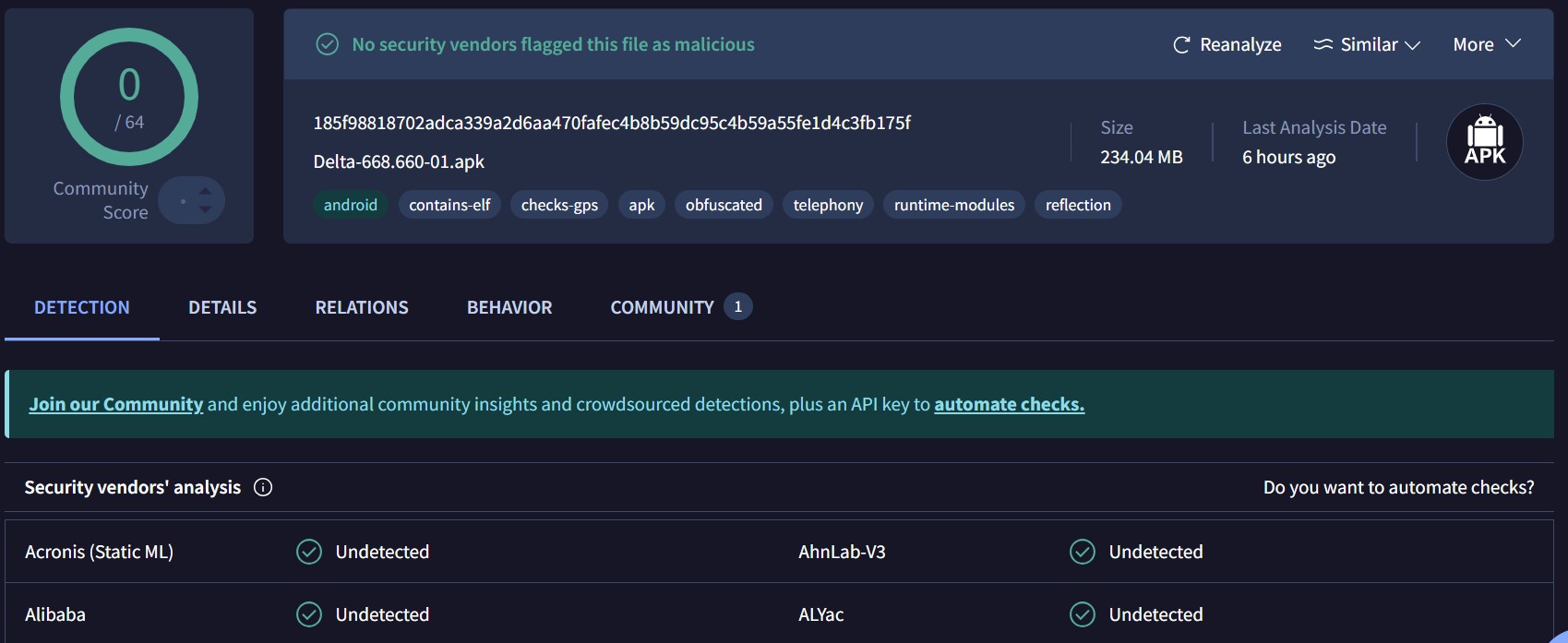This screenshot has width=1568, height=643.
Task: Follow the automate checks link
Action: click(1010, 404)
